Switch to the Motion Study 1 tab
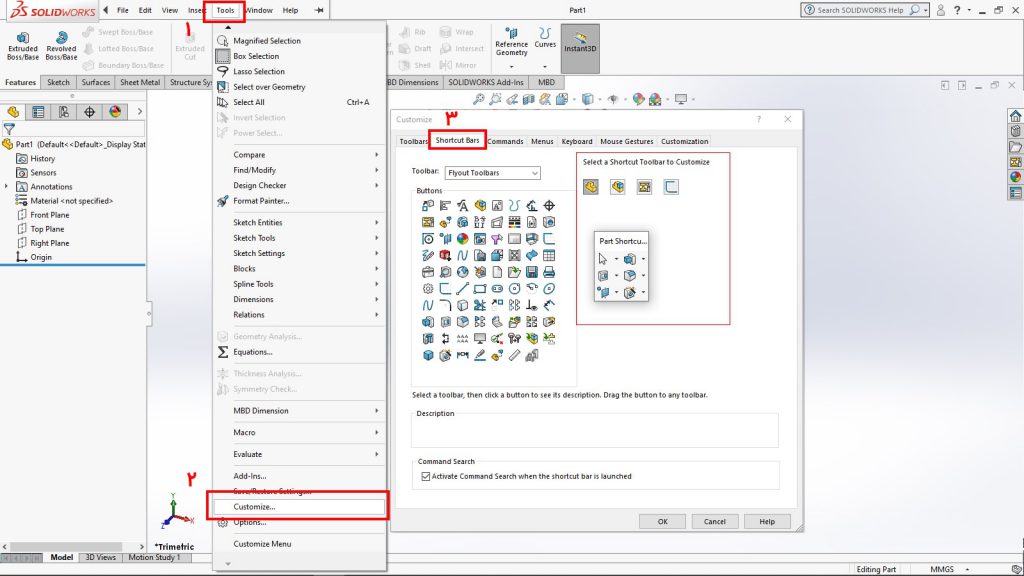The image size is (1024, 576). point(152,558)
